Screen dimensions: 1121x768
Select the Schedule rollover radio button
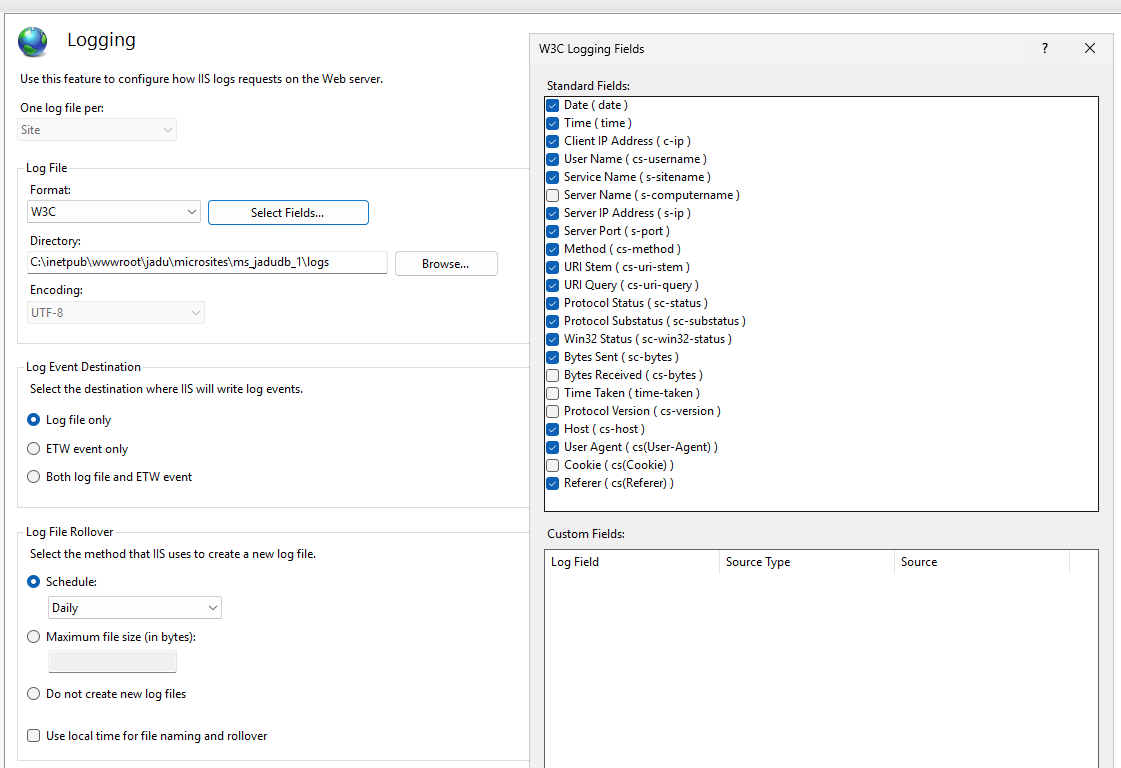(34, 581)
